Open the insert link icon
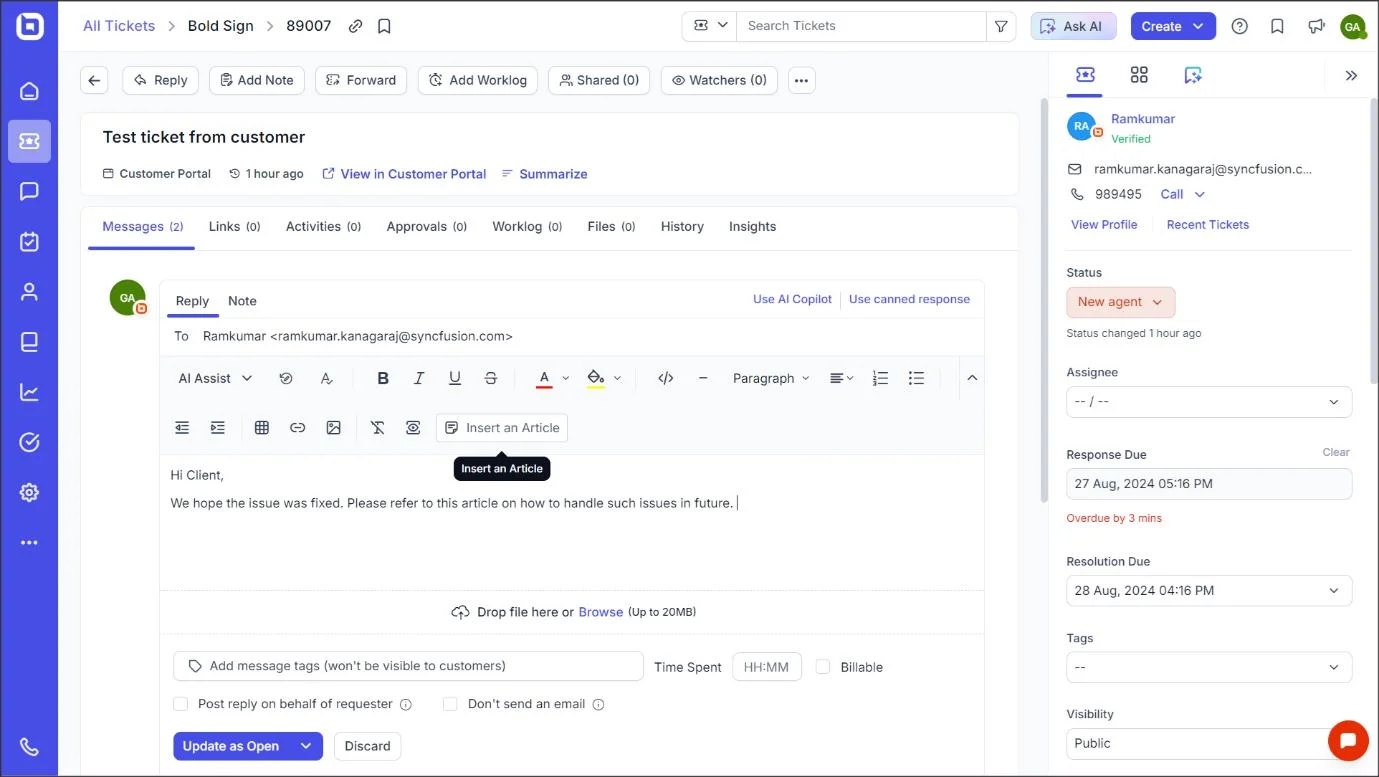 (x=297, y=427)
